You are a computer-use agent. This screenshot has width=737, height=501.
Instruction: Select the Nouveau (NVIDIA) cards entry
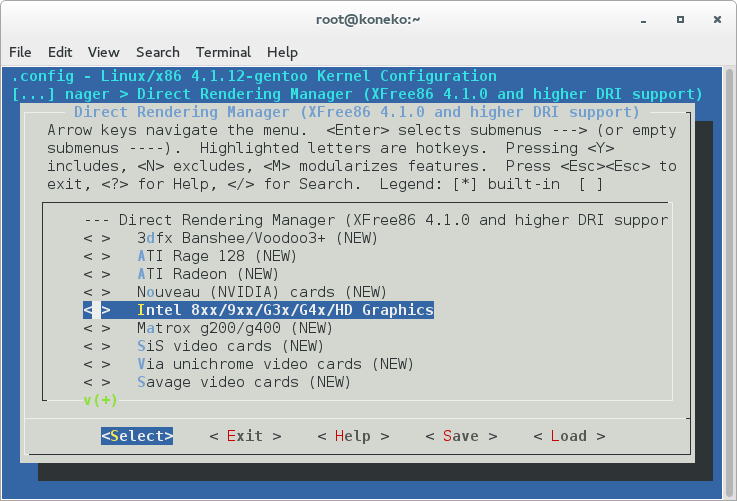click(x=261, y=292)
